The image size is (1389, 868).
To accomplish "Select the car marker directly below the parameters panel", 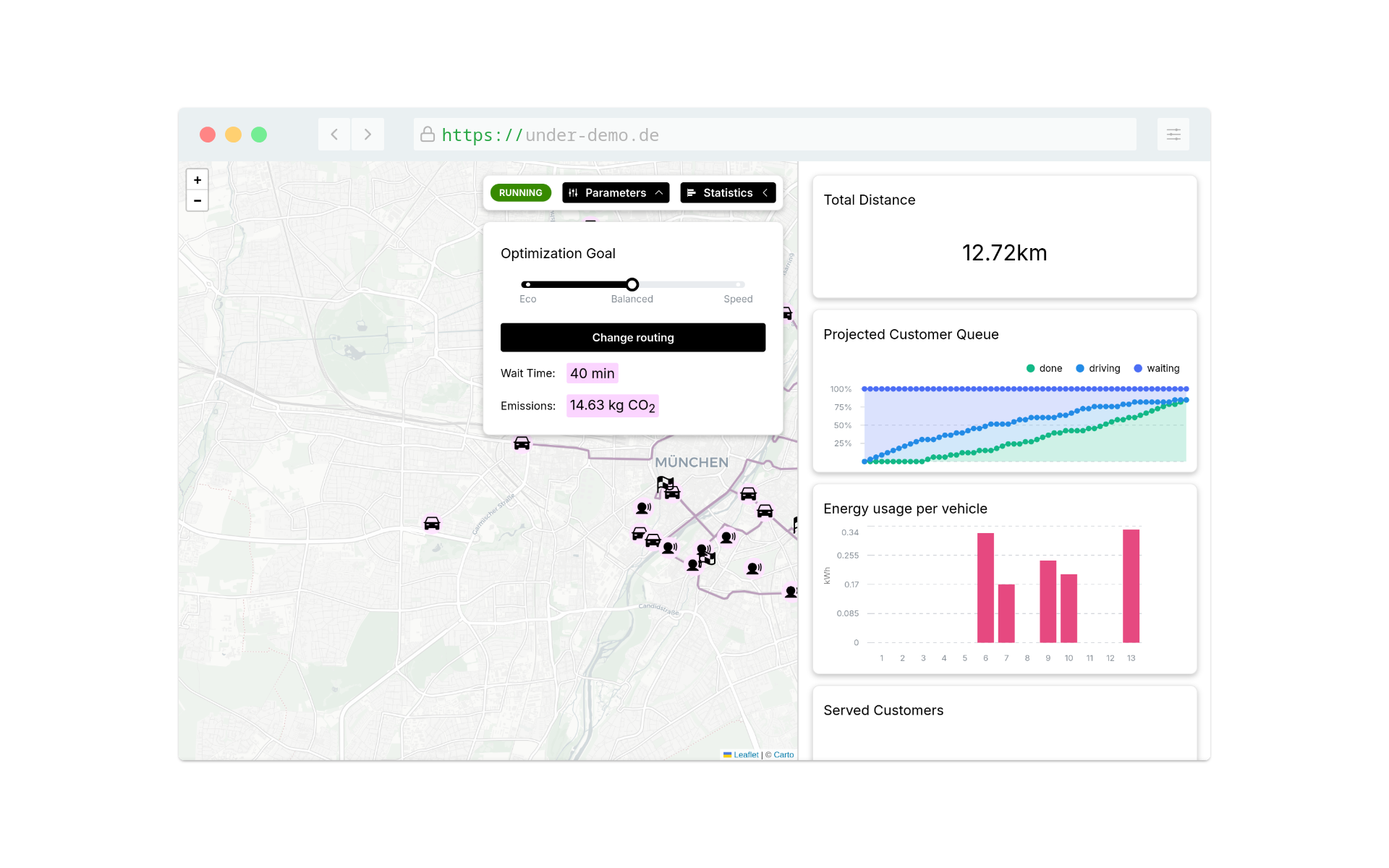I will [x=522, y=443].
